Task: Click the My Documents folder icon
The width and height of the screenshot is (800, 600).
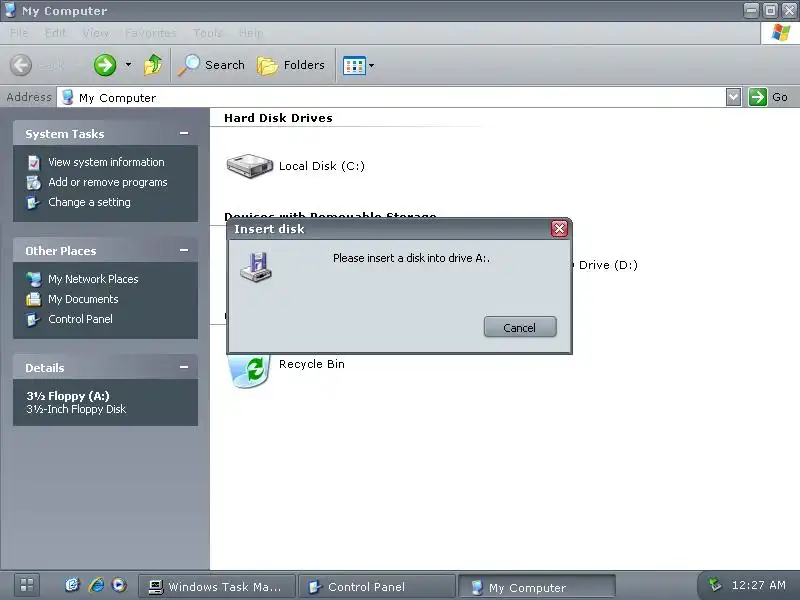Action: (x=34, y=299)
